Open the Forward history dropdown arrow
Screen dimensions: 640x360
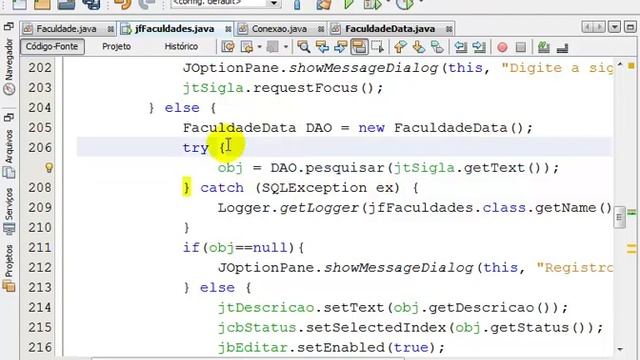(286, 47)
